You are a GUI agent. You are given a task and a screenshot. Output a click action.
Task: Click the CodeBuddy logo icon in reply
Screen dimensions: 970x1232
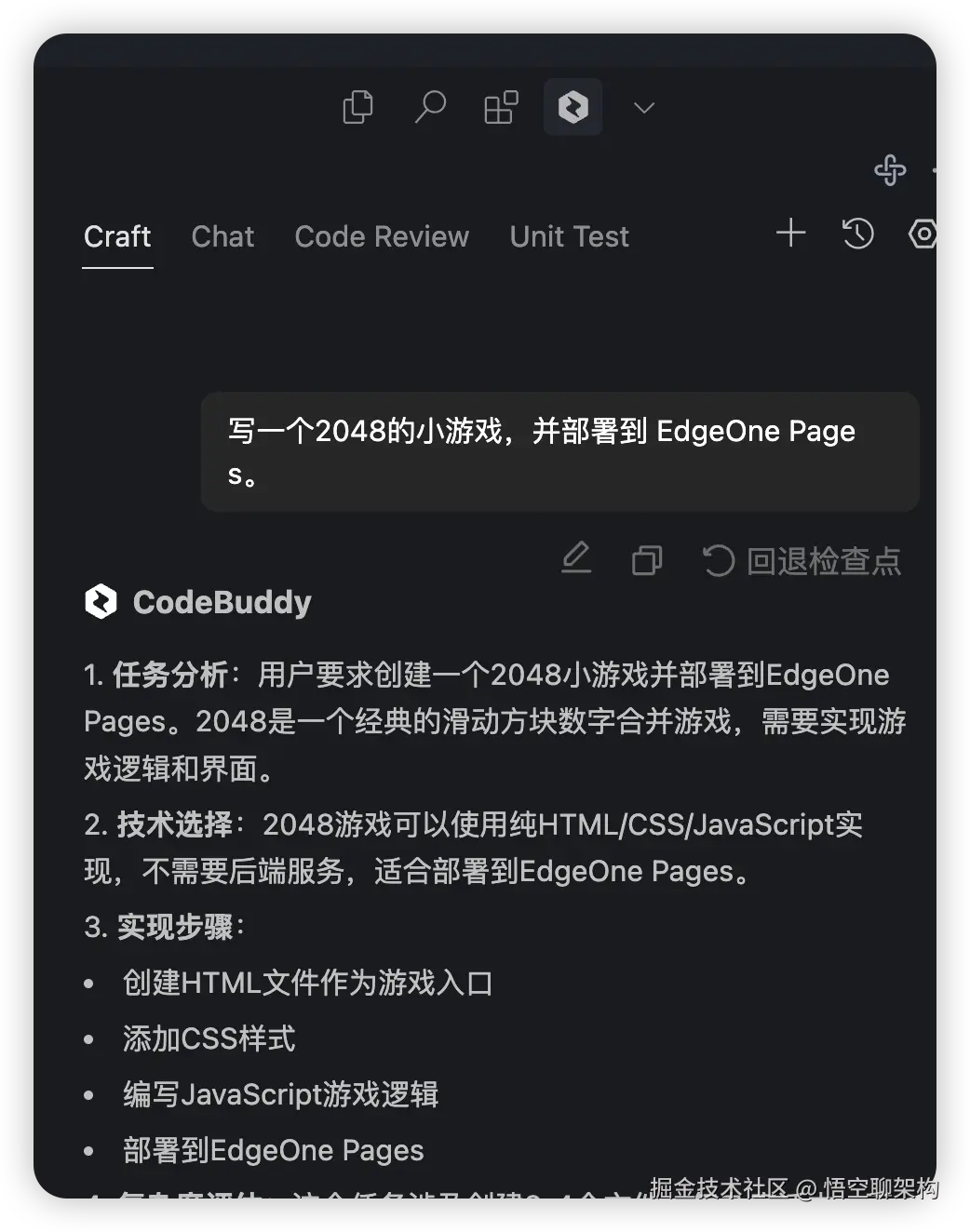[101, 602]
